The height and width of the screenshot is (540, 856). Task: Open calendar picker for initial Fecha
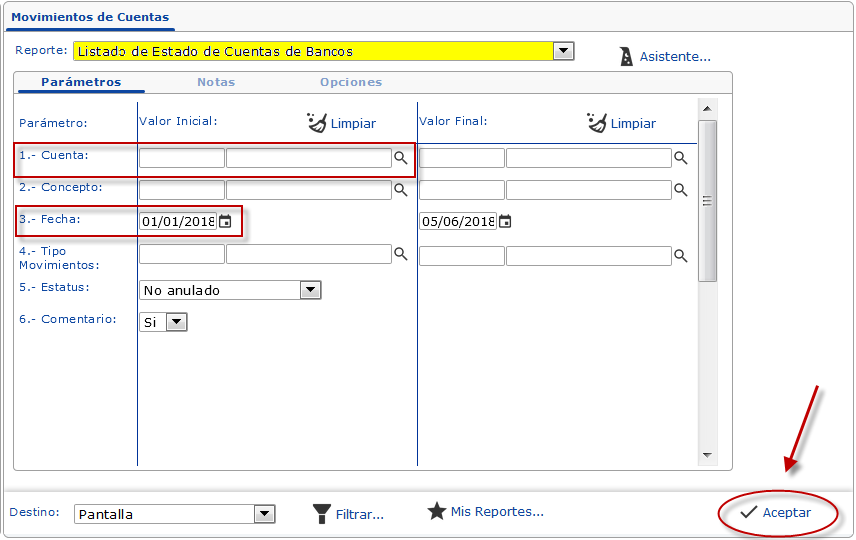225,221
